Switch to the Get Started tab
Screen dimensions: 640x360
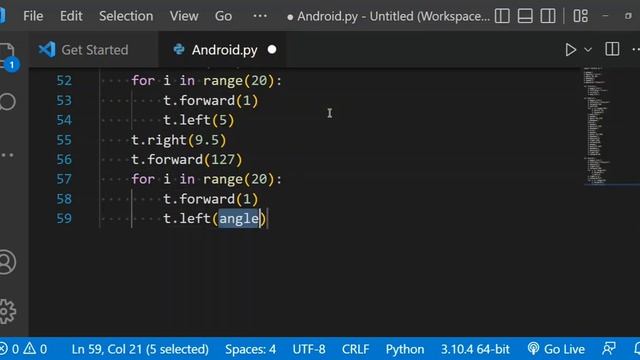pos(94,50)
